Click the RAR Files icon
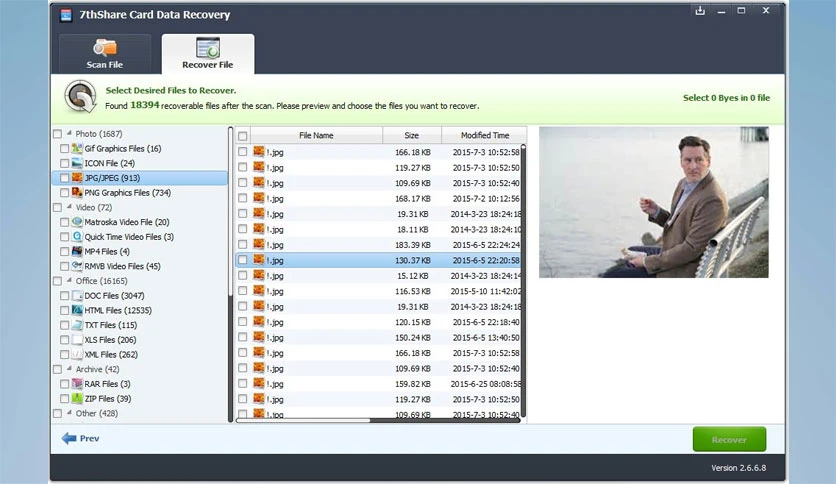This screenshot has width=836, height=484. tap(77, 384)
